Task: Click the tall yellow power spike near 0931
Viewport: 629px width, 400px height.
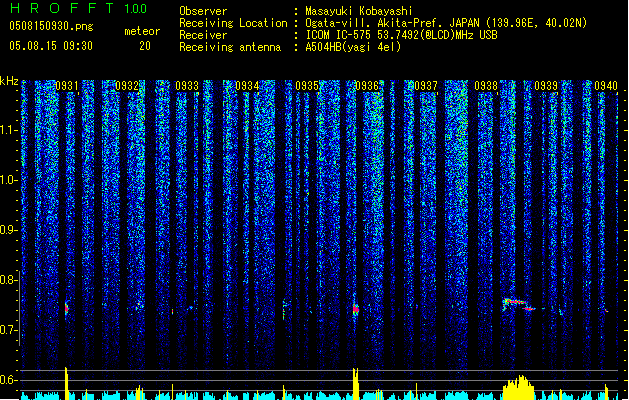Action: click(67, 383)
